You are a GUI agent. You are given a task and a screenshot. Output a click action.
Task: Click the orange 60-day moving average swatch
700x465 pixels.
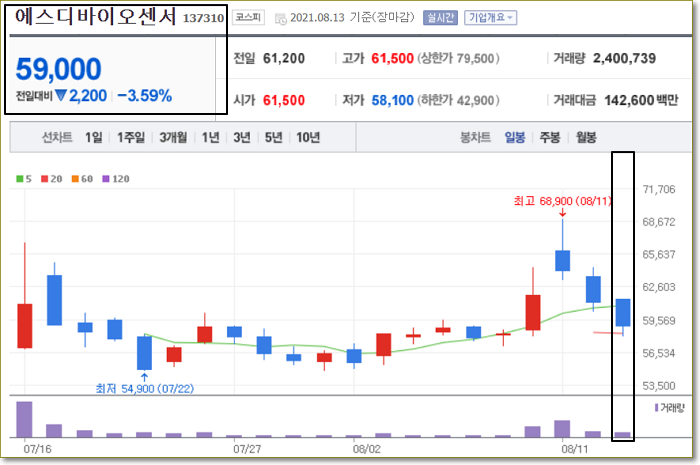click(x=75, y=179)
